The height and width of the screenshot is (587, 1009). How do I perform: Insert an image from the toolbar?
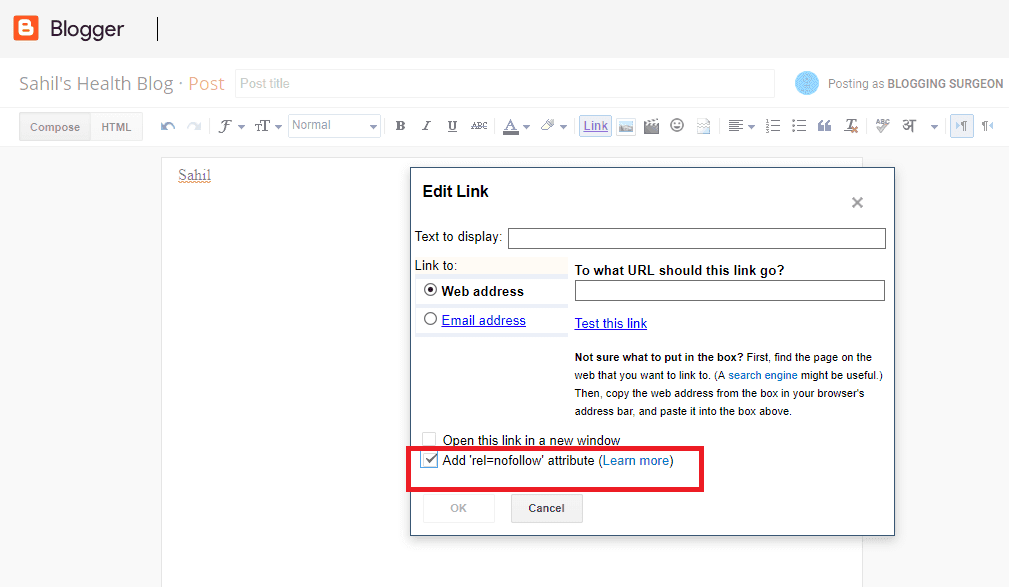[x=625, y=126]
